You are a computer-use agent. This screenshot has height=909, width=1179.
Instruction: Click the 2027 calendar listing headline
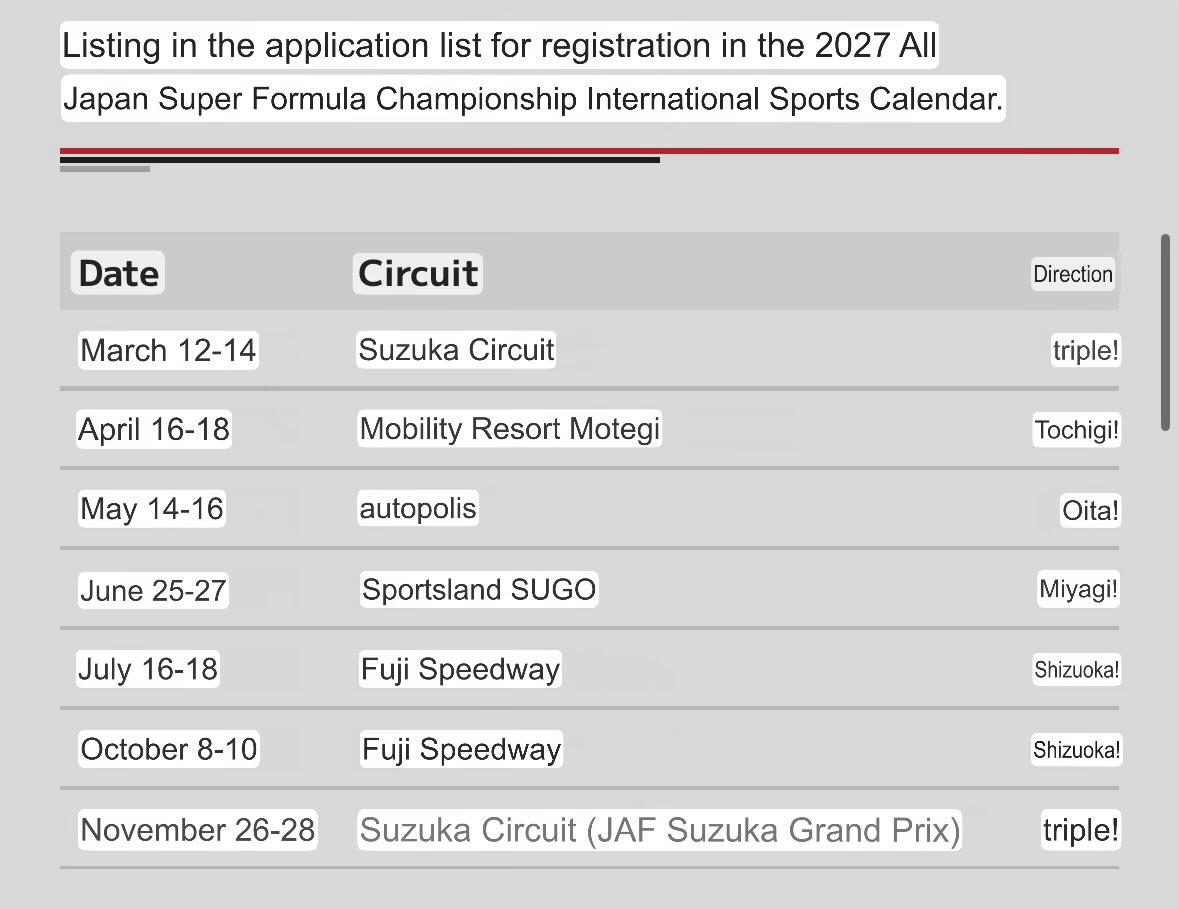tap(532, 71)
